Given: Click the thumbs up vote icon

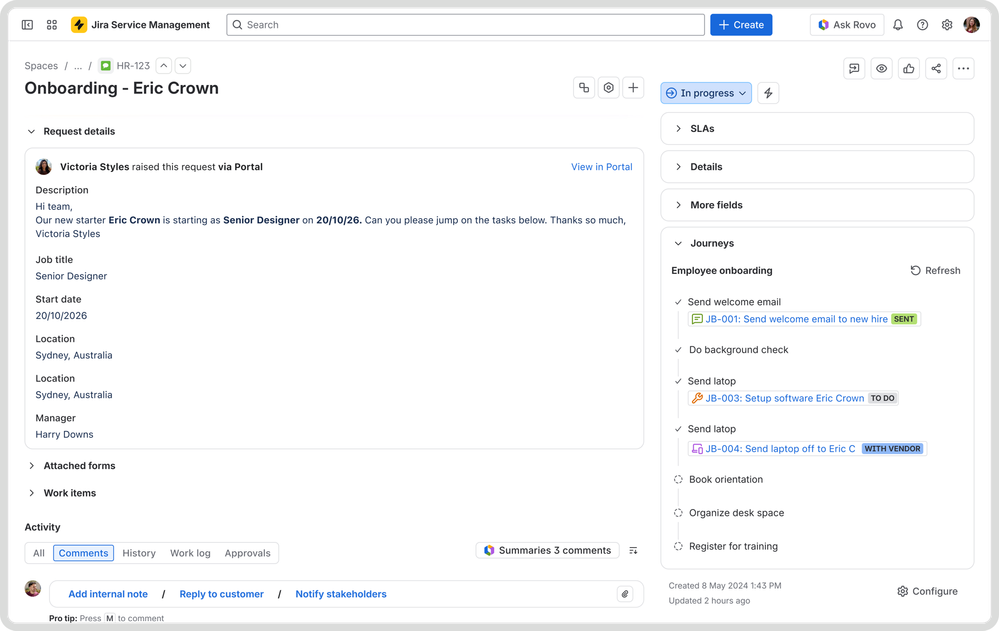Looking at the screenshot, I should [909, 68].
